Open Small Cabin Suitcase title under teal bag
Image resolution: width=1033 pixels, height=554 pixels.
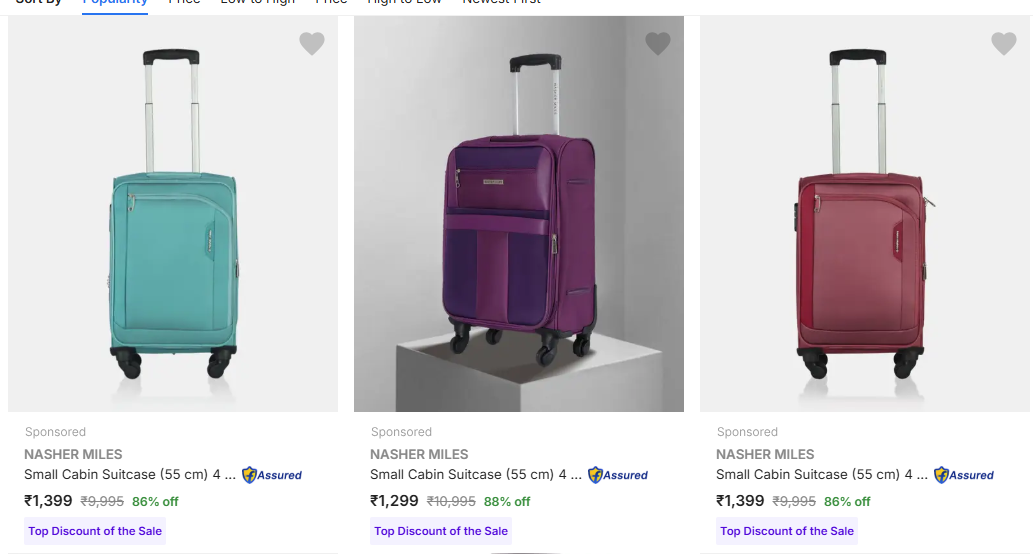tap(130, 475)
